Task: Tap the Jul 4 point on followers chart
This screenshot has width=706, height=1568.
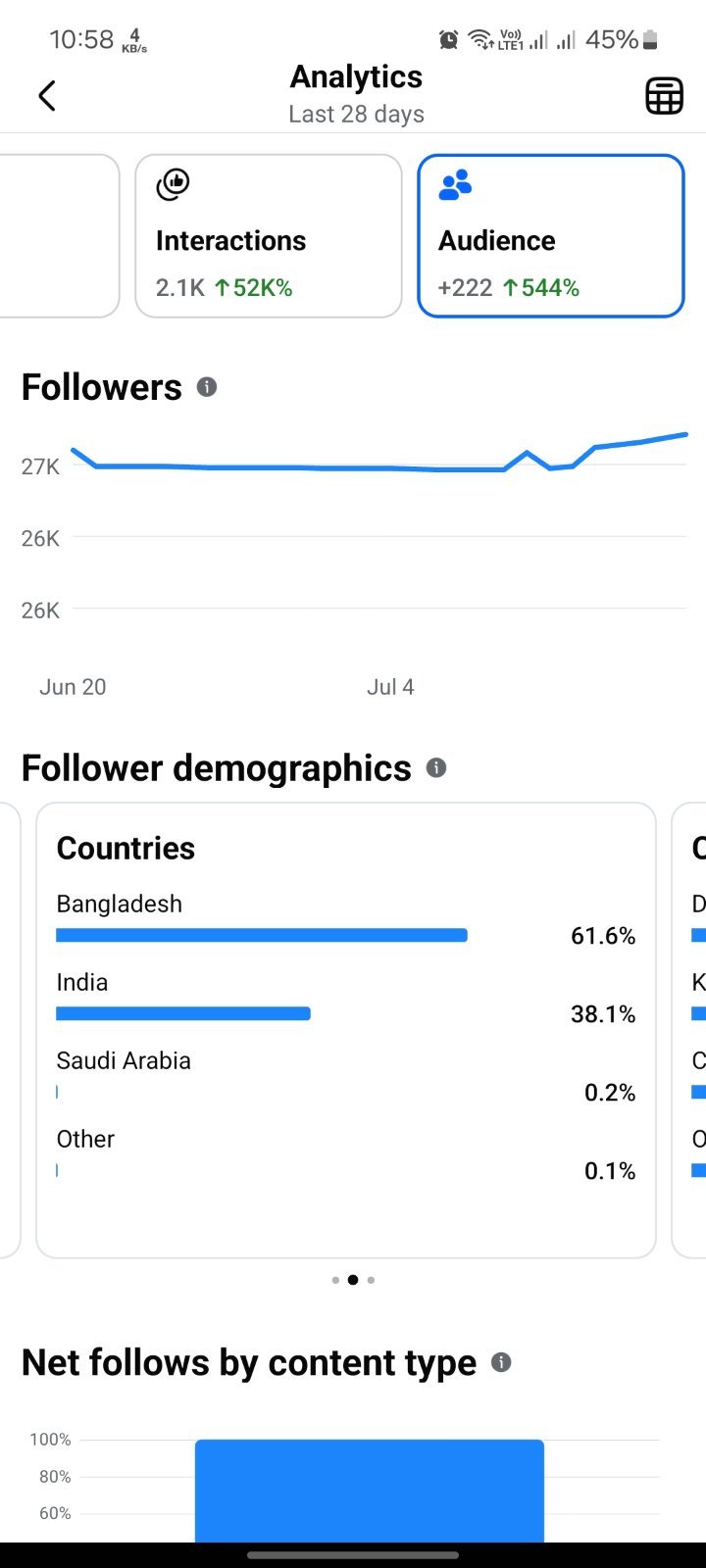Action: (x=390, y=468)
